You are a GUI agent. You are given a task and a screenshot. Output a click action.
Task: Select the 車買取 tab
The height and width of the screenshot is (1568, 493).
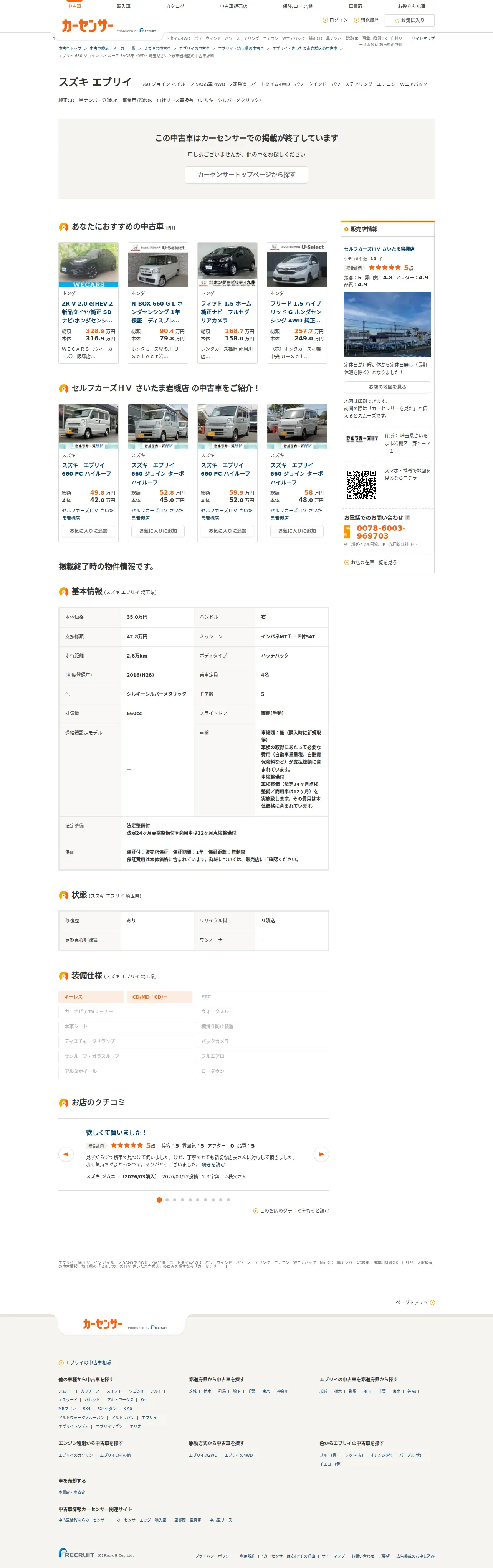tap(356, 6)
